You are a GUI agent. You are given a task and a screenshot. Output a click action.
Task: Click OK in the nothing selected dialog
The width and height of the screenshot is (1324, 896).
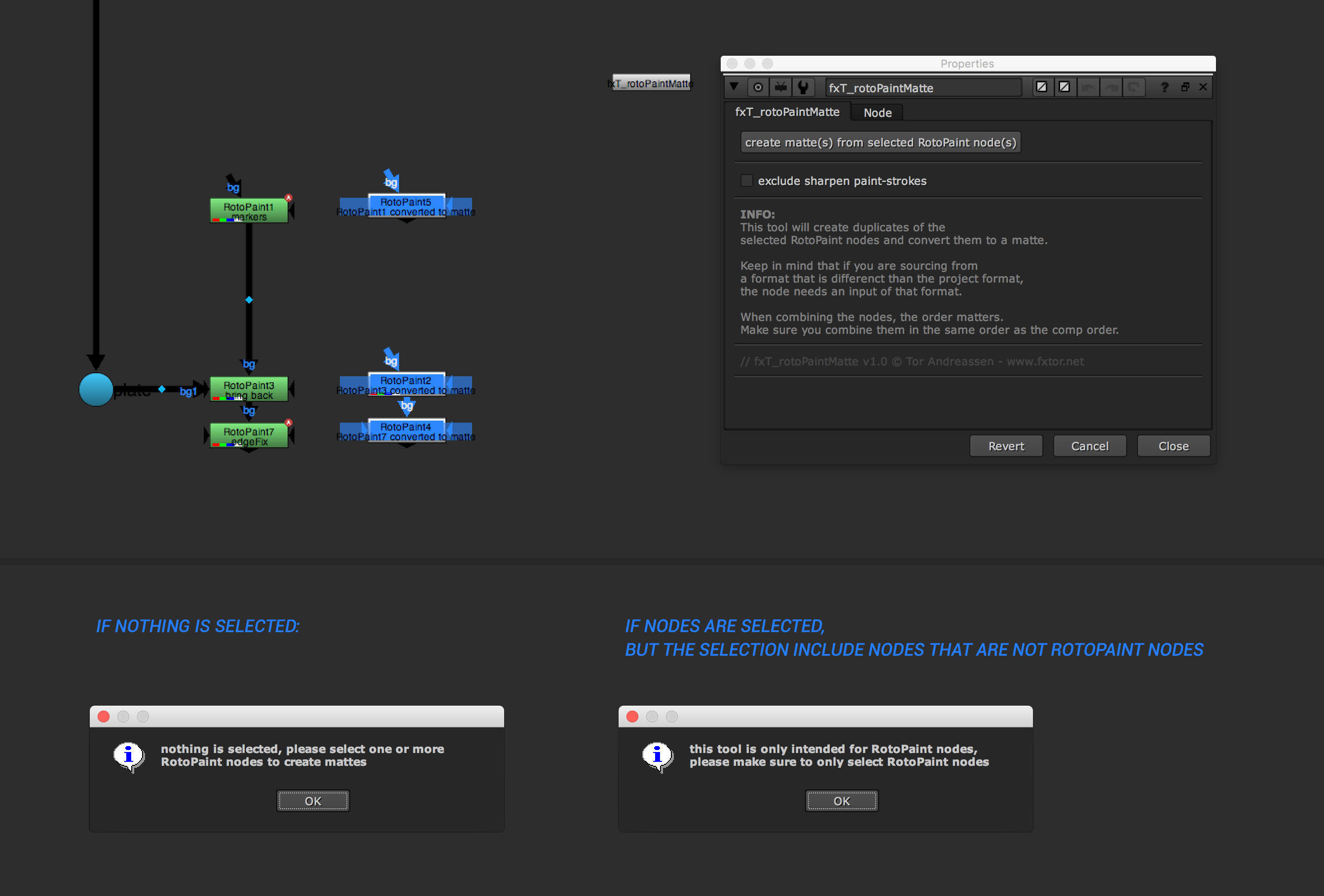tap(313, 801)
